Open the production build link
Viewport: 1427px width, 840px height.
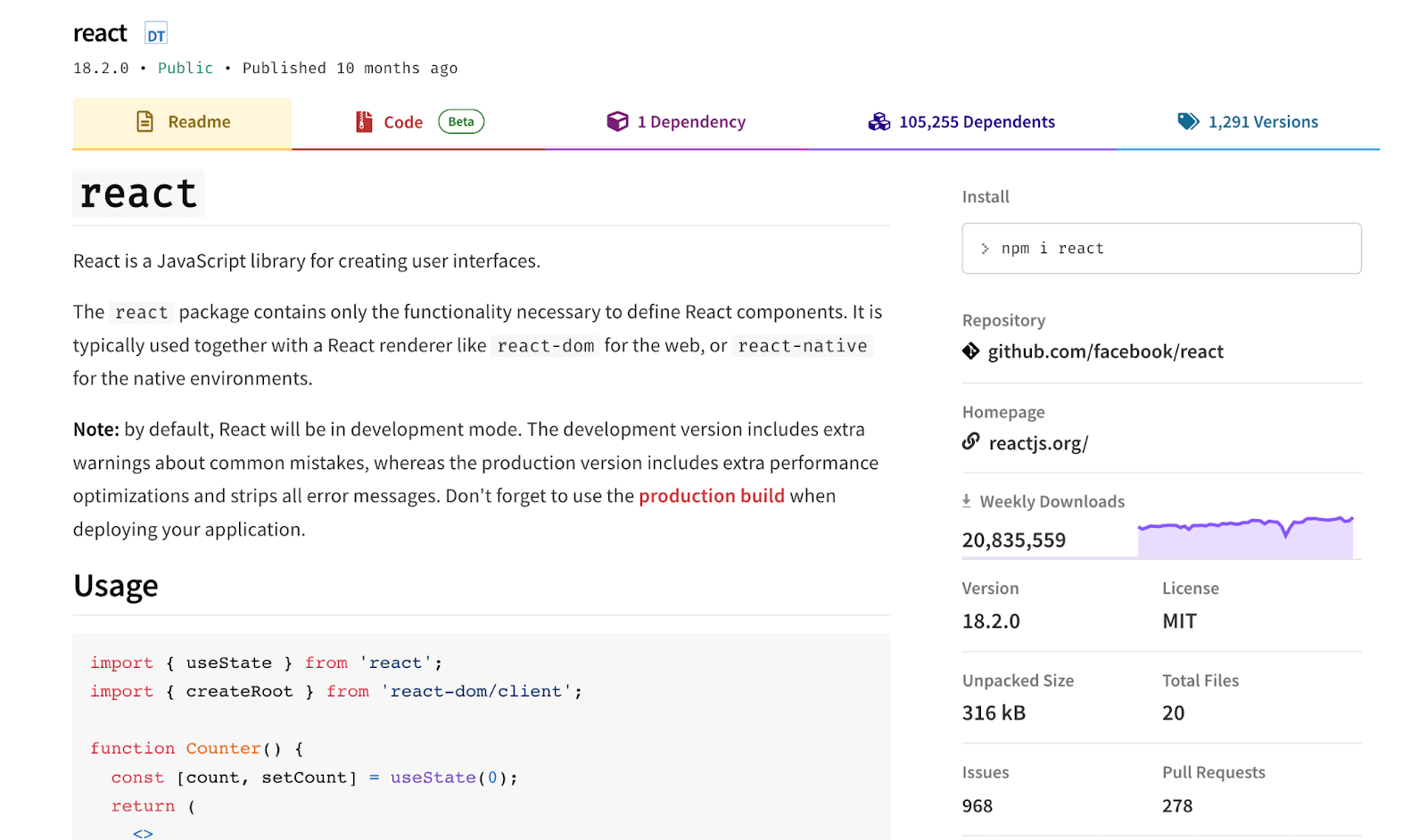click(712, 496)
